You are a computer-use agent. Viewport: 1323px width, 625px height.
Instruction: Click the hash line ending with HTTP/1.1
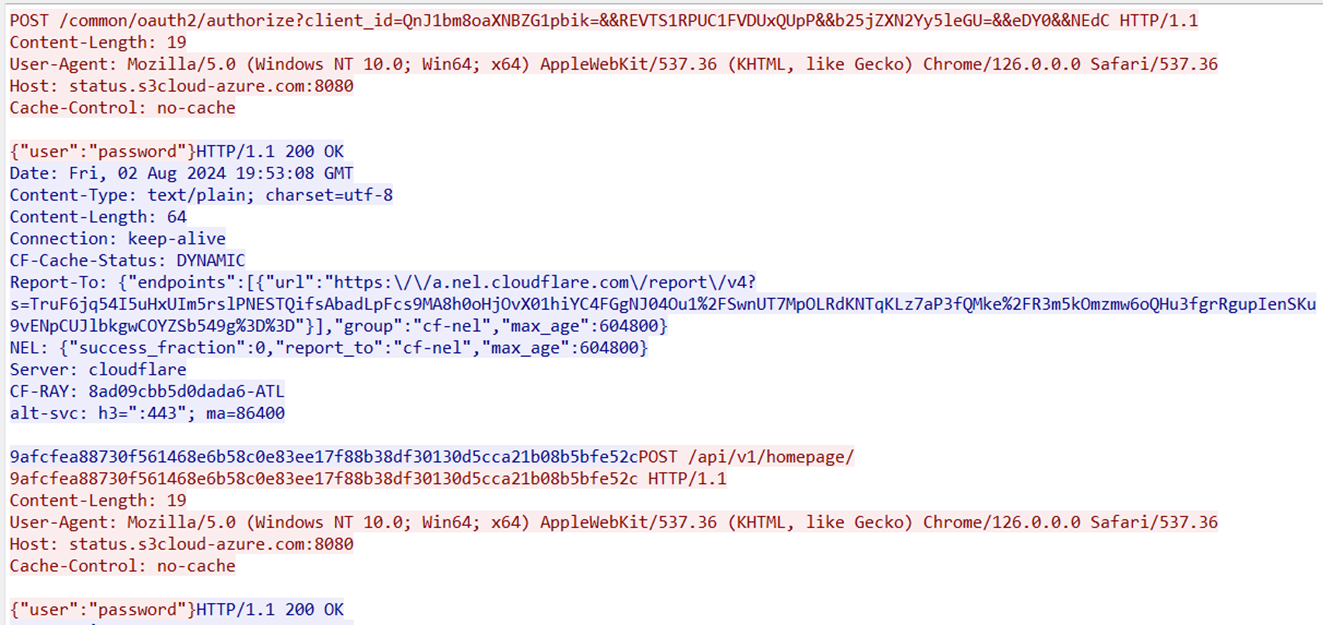point(368,479)
